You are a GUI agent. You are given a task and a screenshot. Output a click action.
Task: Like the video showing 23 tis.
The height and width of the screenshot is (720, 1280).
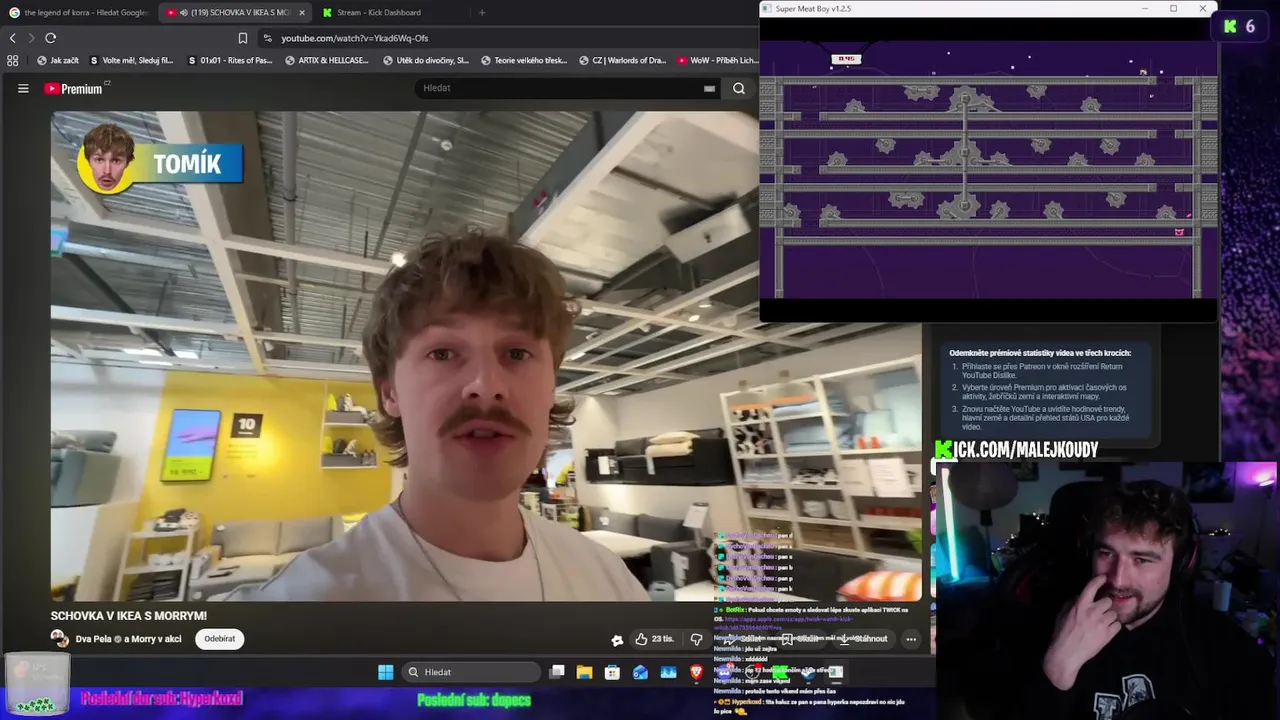tap(653, 638)
